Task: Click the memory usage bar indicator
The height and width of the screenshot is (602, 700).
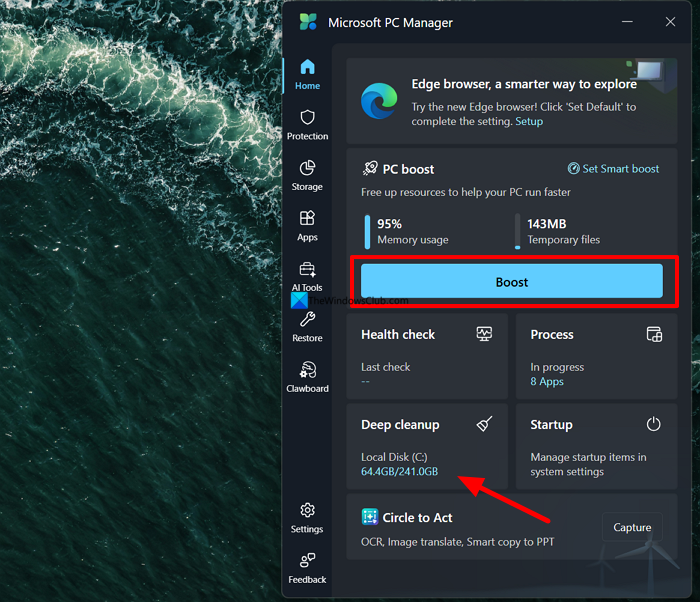Action: pyautogui.click(x=367, y=232)
